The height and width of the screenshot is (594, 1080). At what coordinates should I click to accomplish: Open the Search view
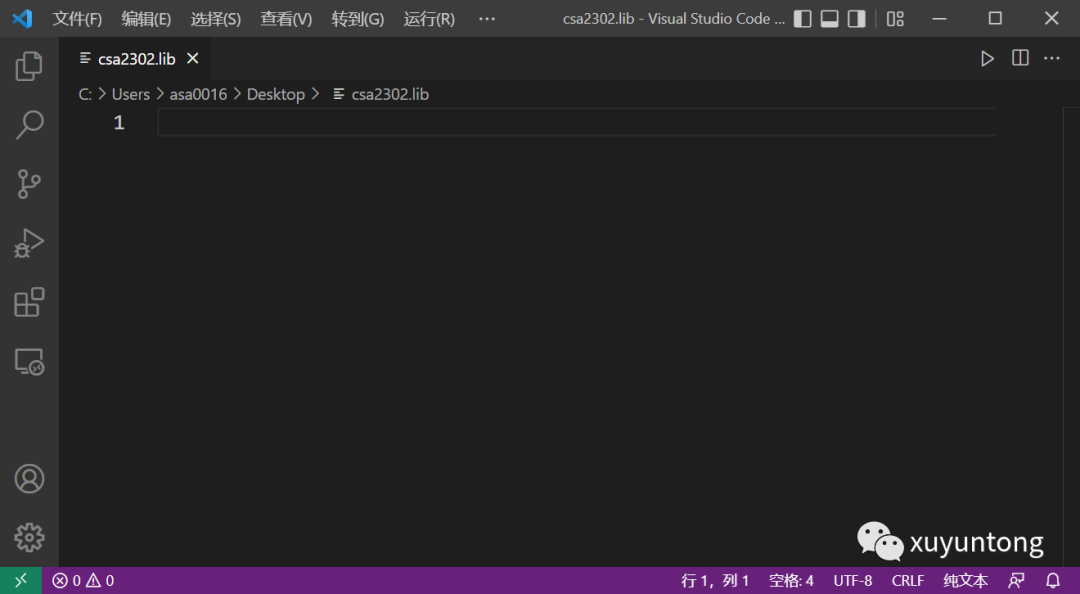click(x=29, y=125)
